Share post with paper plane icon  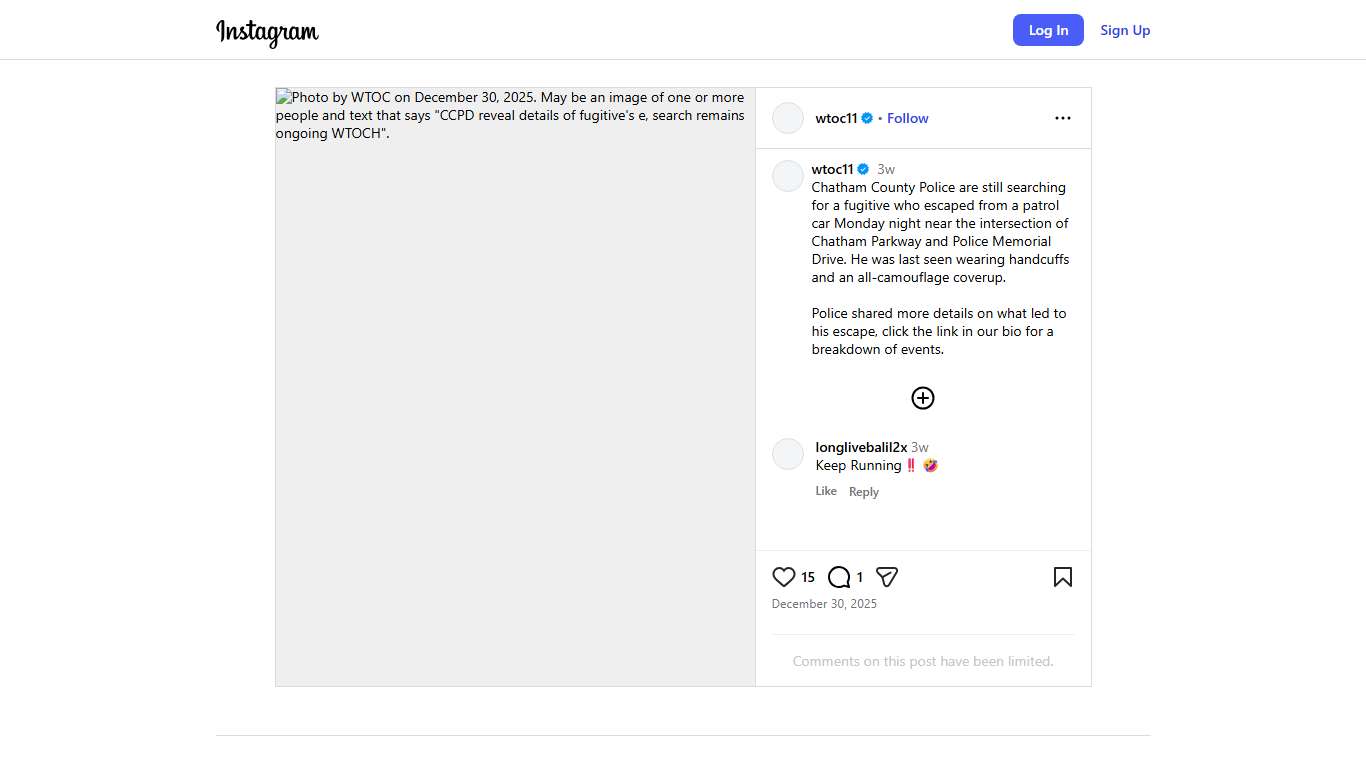tap(887, 577)
